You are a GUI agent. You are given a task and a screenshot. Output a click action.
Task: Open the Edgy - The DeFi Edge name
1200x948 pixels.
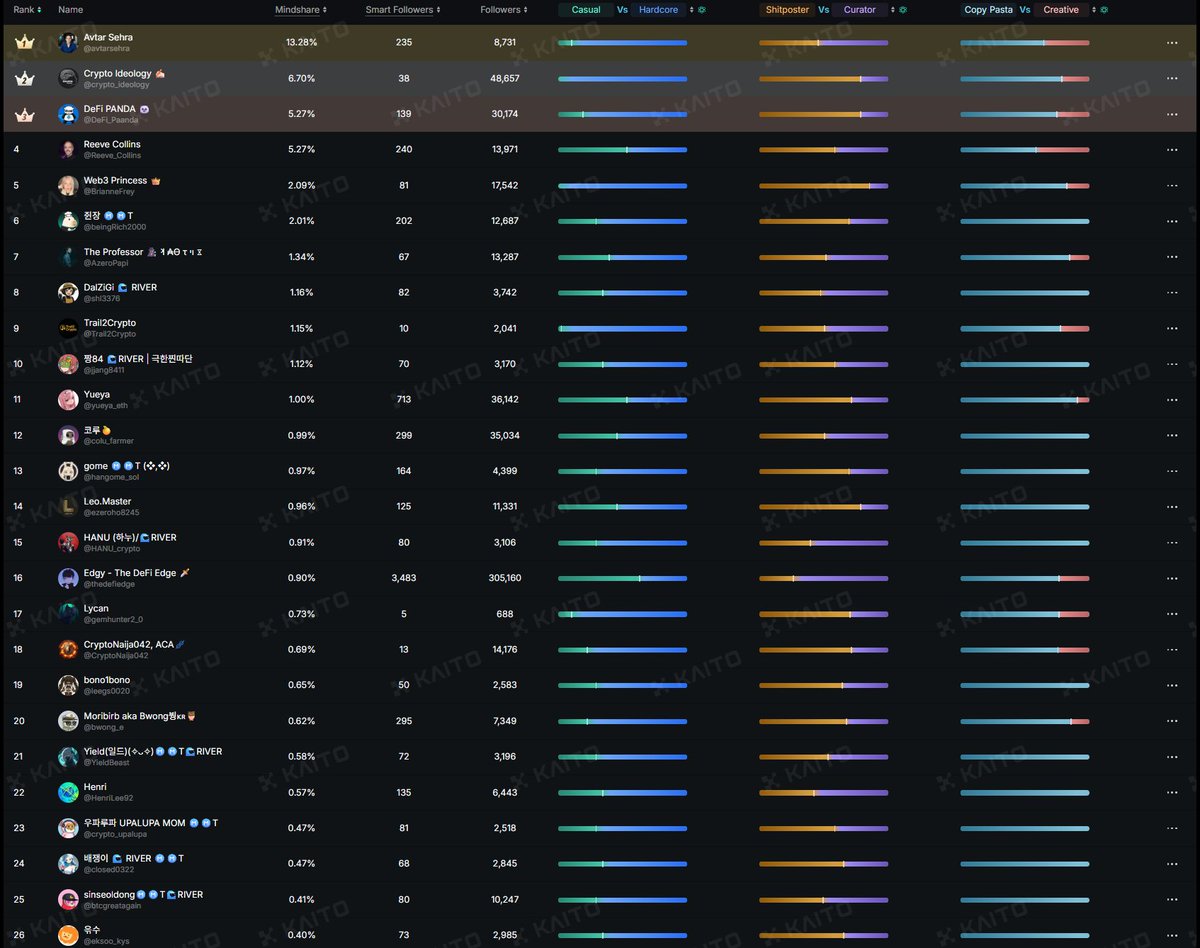[130, 573]
